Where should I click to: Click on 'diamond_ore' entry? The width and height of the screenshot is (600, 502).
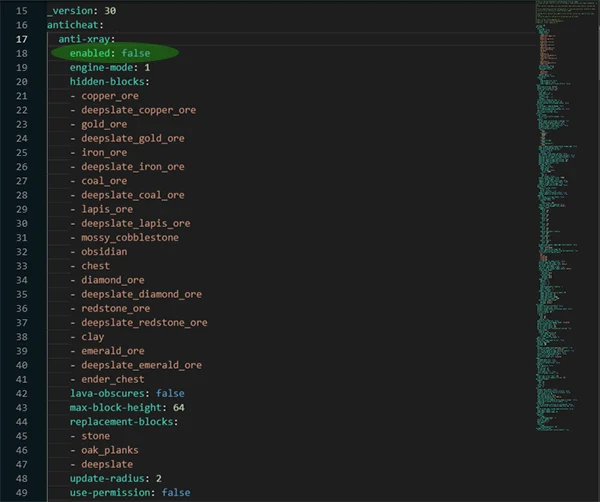[113, 280]
